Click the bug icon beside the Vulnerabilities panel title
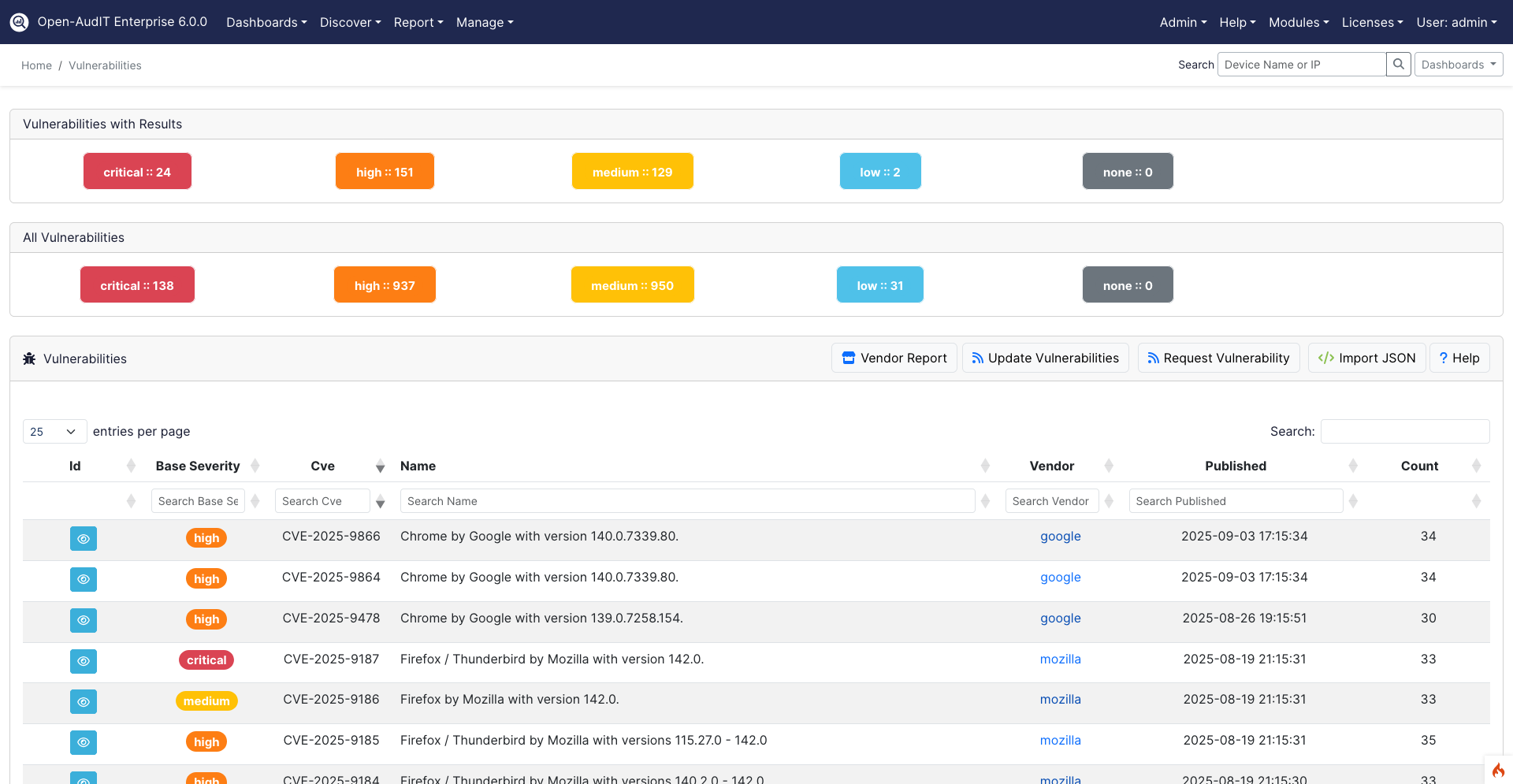Viewport: 1513px width, 784px height. pyautogui.click(x=28, y=359)
